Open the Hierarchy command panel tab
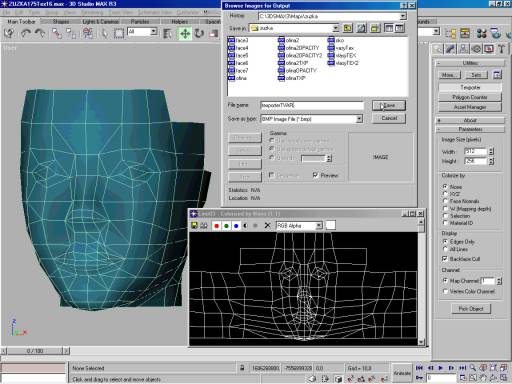The width and height of the screenshot is (512, 384). pyautogui.click(x=463, y=49)
